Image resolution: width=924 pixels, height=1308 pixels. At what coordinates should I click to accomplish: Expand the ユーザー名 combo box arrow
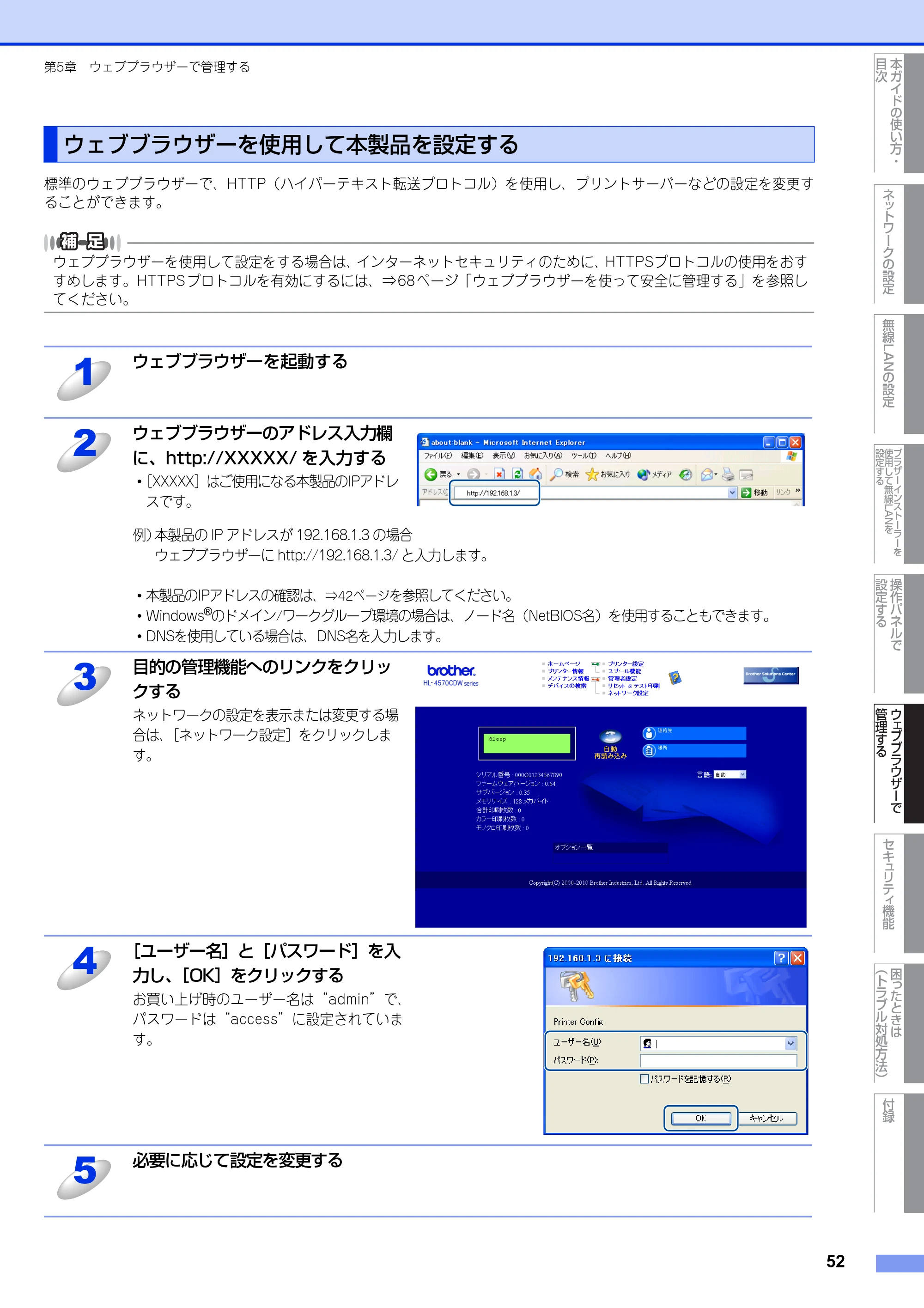790,1044
